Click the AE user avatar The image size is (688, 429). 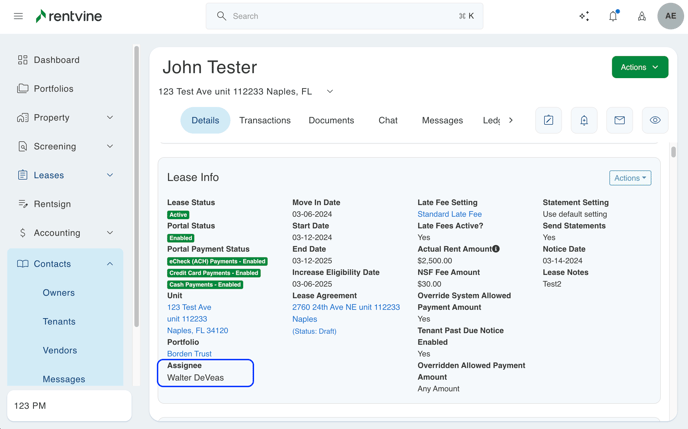click(670, 16)
